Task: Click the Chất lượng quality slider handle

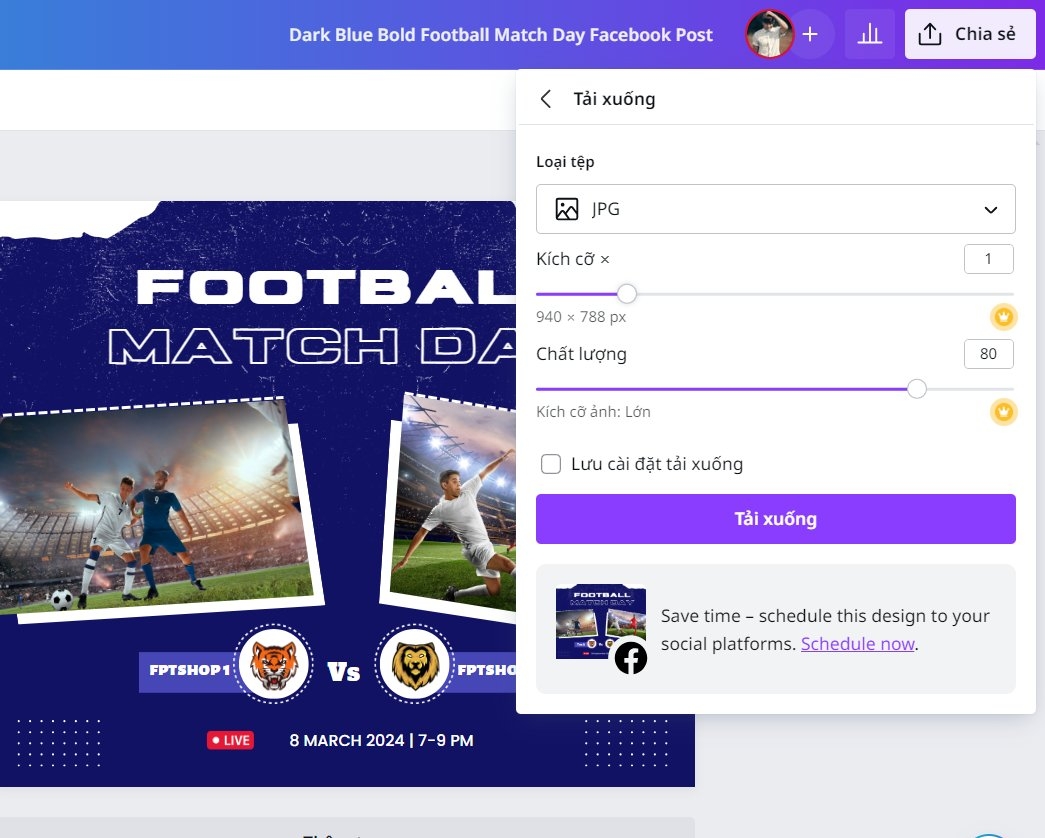Action: click(916, 389)
